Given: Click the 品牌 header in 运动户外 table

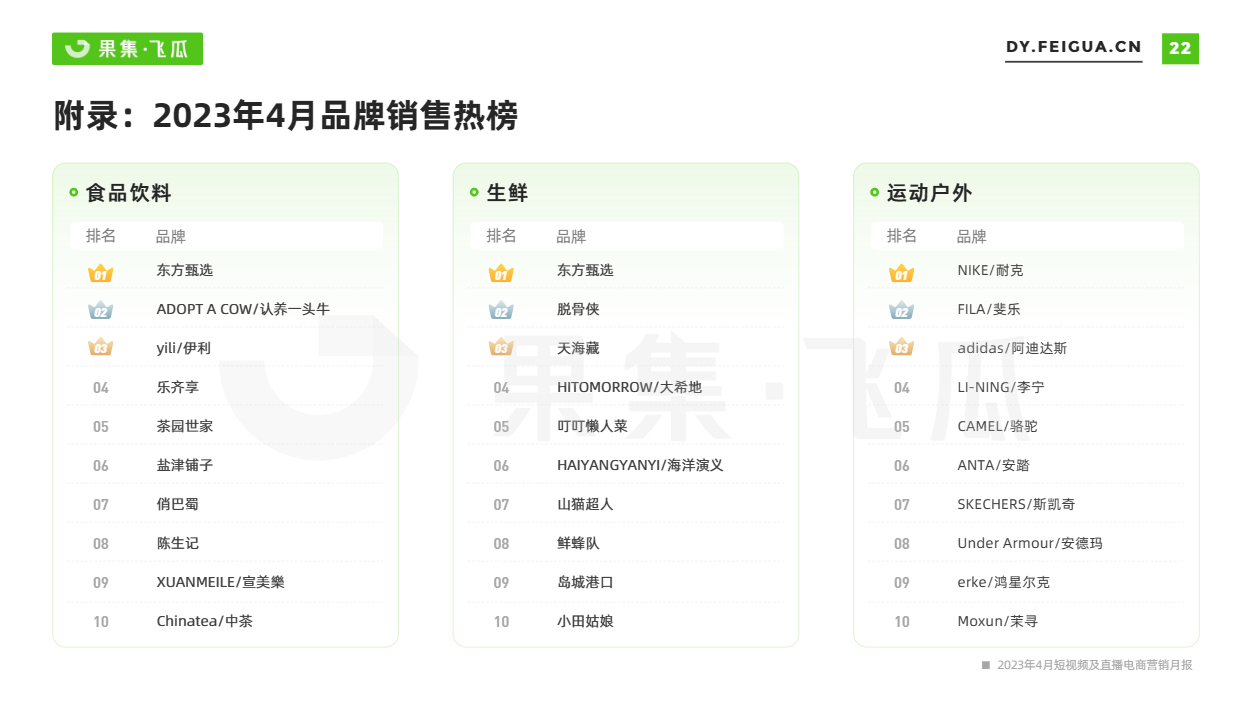Looking at the screenshot, I should point(972,236).
